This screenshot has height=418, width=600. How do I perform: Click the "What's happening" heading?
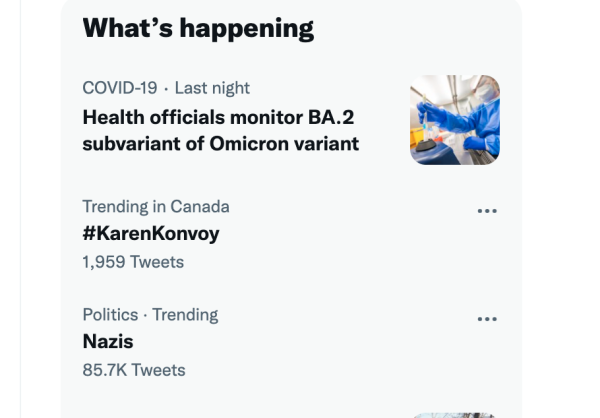(198, 28)
